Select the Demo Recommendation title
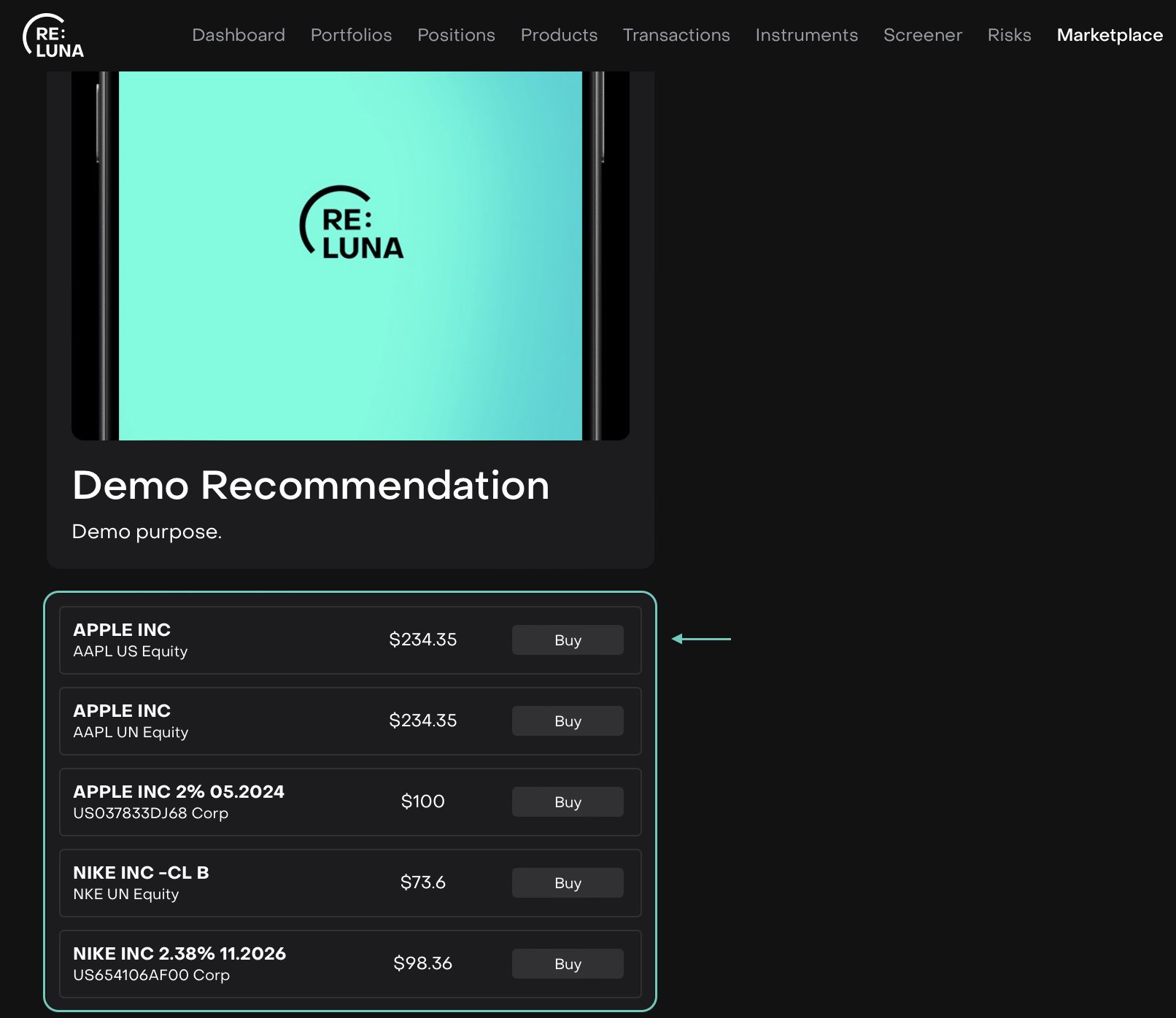Screen dimensions: 1176x1018 pos(311,486)
